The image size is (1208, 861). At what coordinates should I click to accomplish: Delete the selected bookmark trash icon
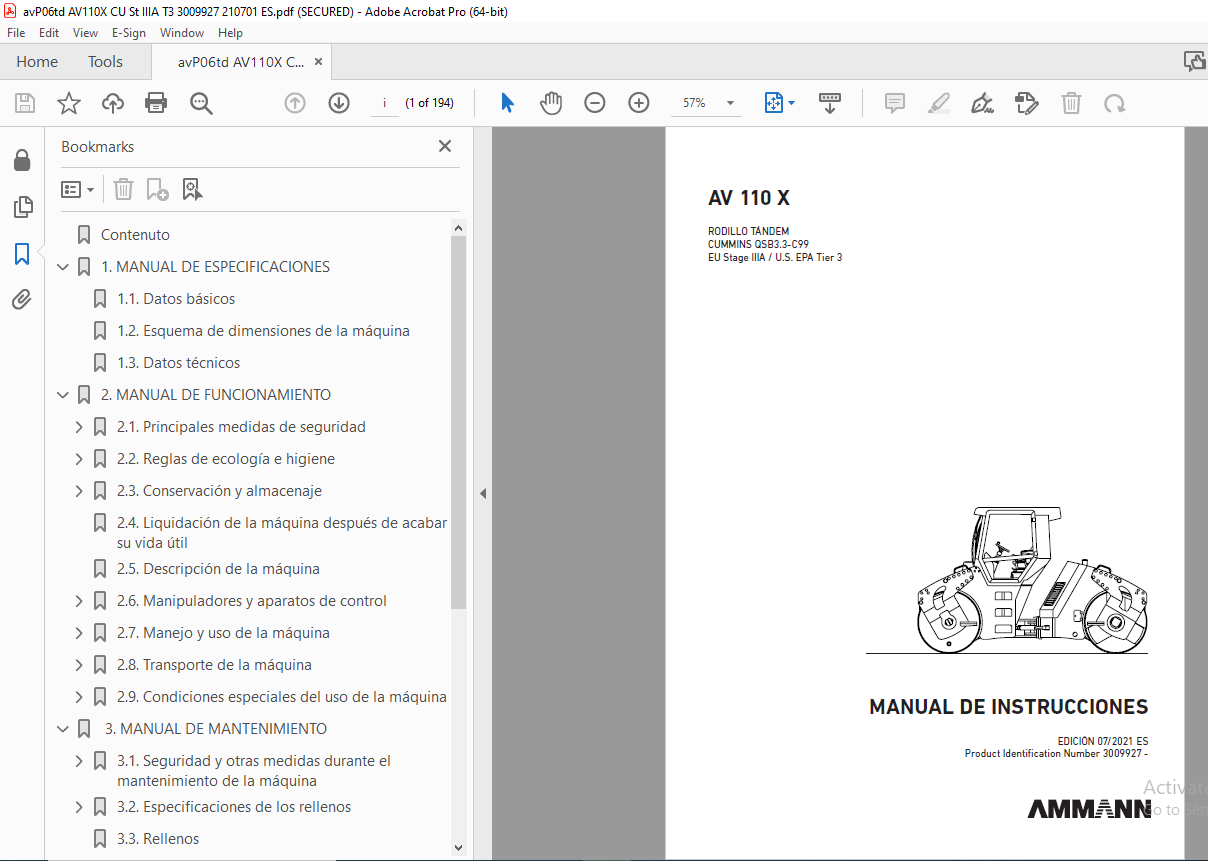(x=123, y=189)
